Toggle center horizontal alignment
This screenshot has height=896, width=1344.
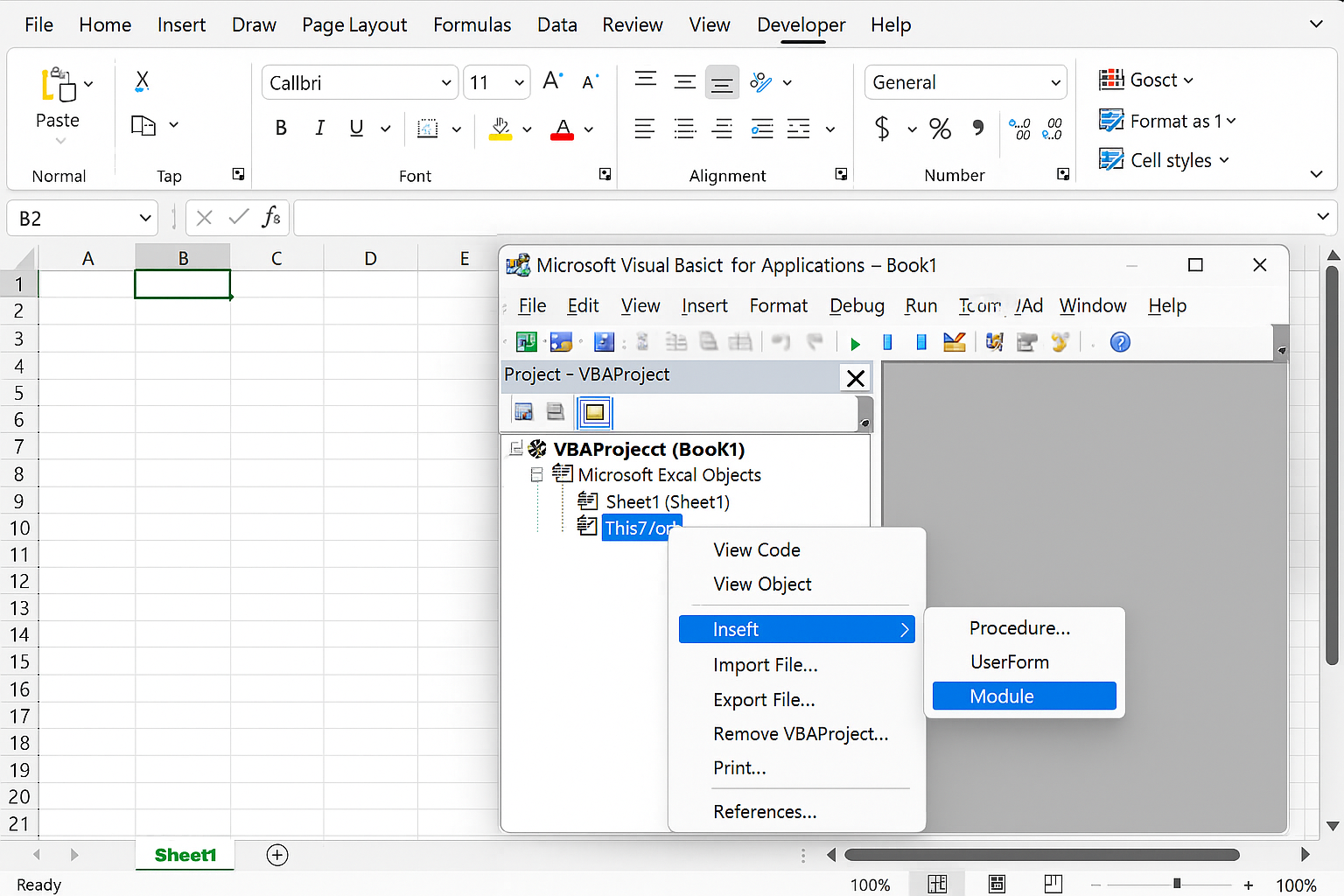coord(684,129)
